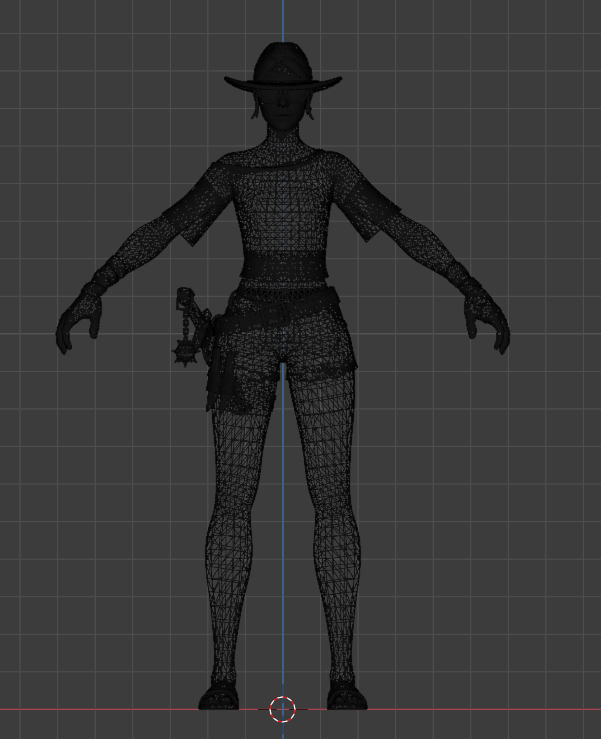This screenshot has width=601, height=739.
Task: Select the hand on the screen's left side
Action: pyautogui.click(x=77, y=324)
